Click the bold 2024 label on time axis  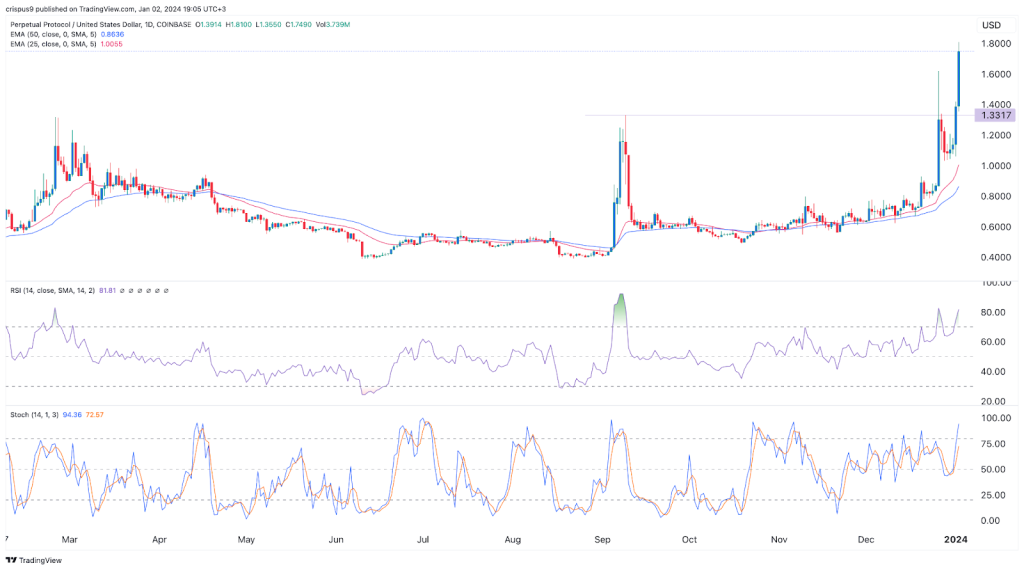(x=956, y=539)
